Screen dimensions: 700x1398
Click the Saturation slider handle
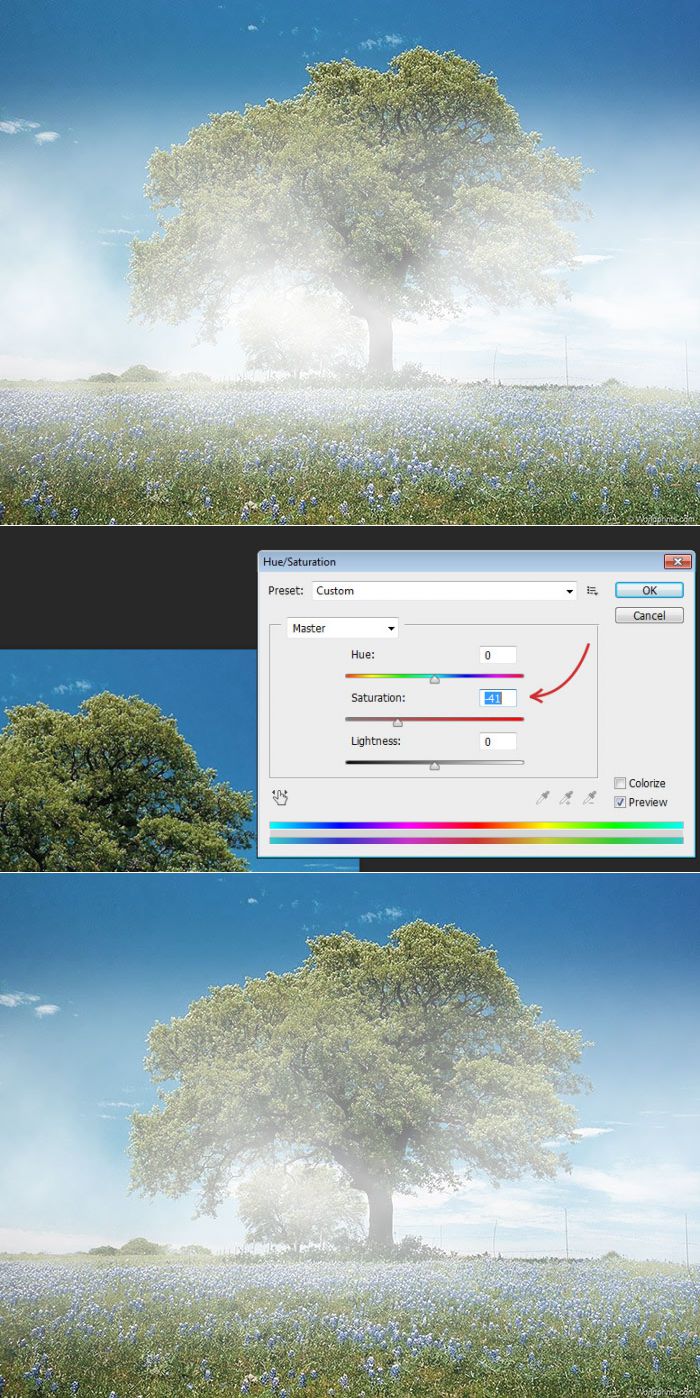pyautogui.click(x=398, y=722)
